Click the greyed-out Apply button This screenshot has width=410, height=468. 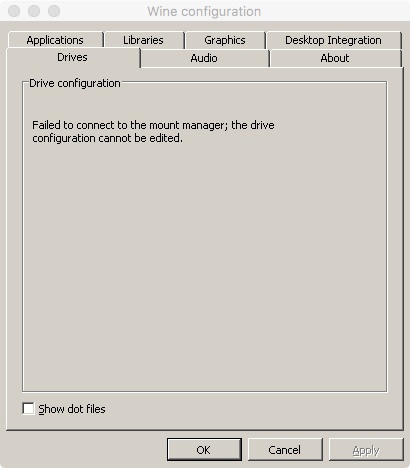pyautogui.click(x=366, y=450)
